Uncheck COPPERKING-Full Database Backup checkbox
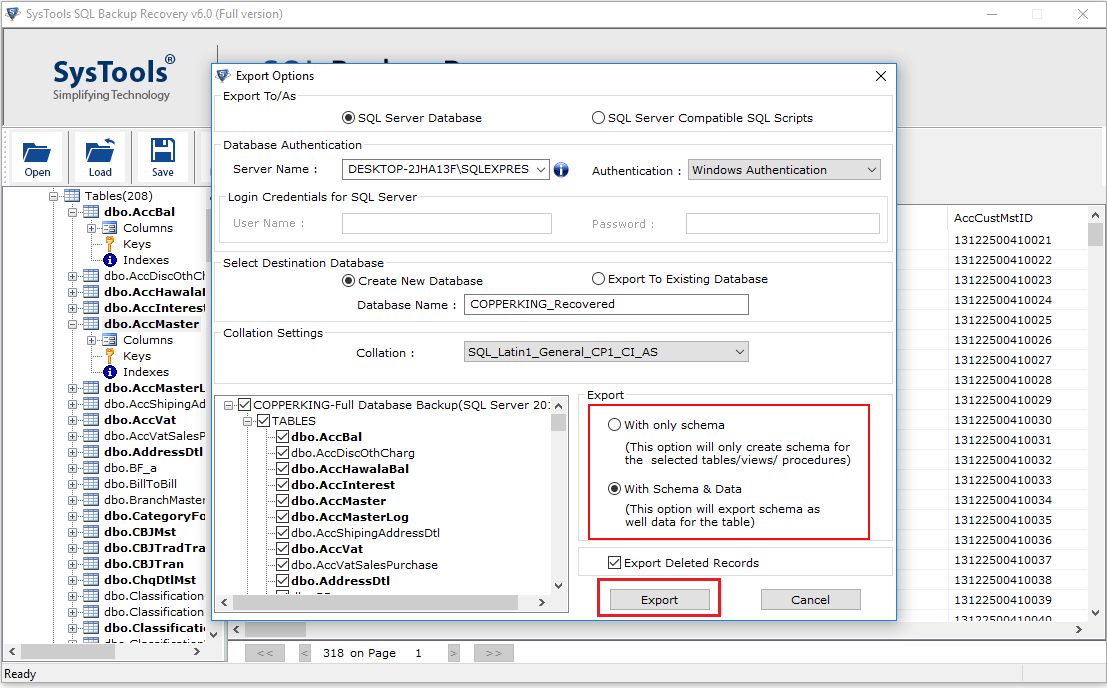Image resolution: width=1107 pixels, height=688 pixels. 244,404
